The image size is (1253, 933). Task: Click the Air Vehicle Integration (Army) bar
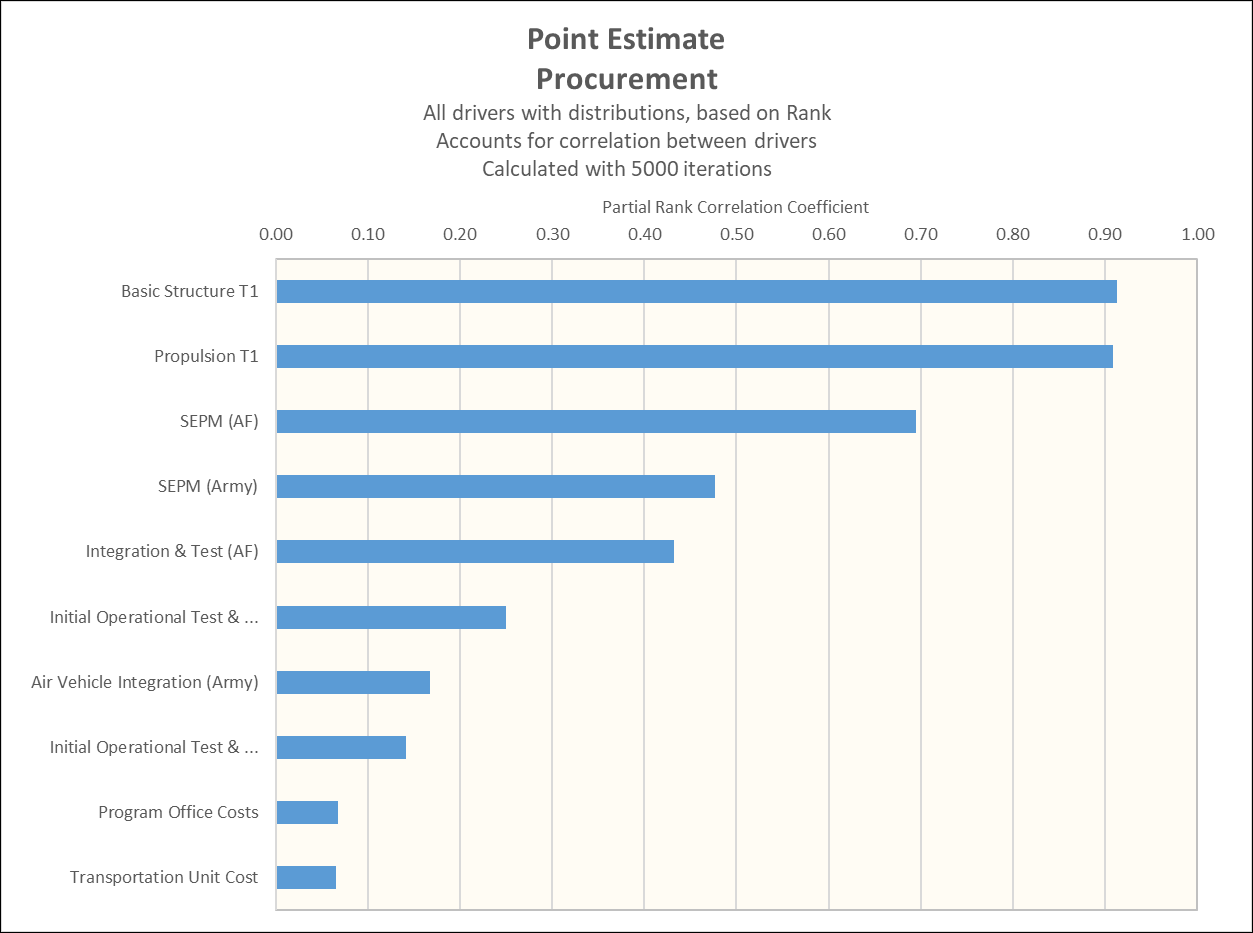tap(350, 682)
